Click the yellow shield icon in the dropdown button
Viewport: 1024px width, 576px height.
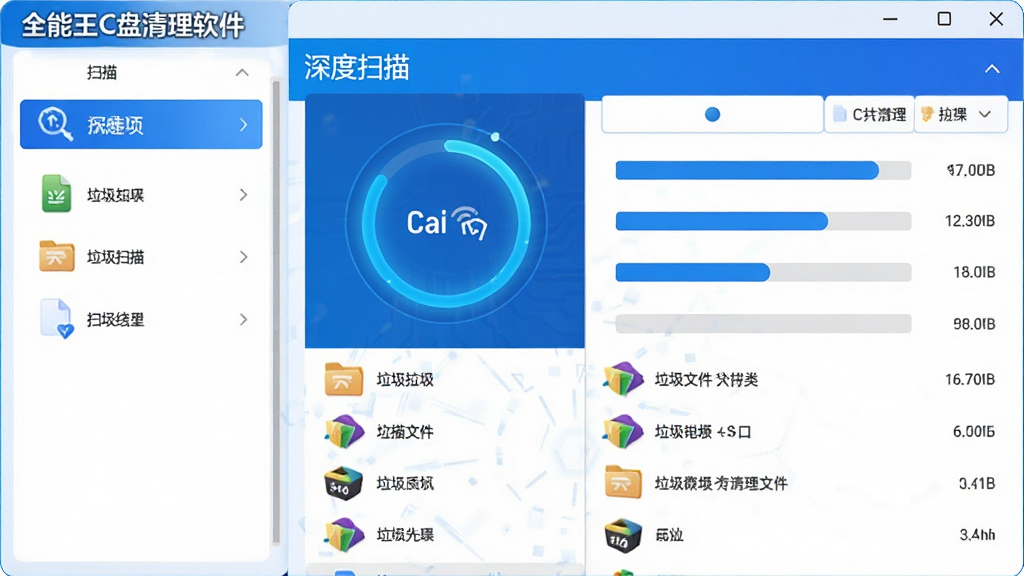coord(927,114)
